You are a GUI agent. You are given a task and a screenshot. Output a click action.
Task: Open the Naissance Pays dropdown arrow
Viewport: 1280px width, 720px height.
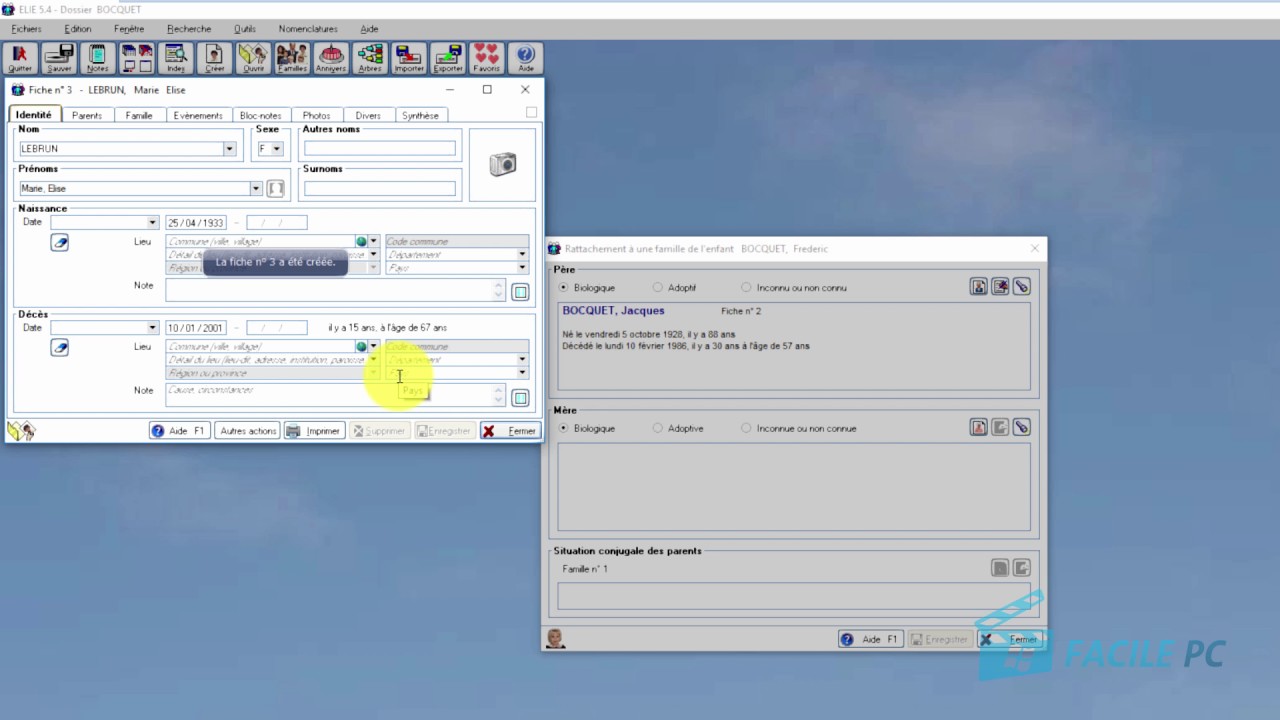[x=522, y=268]
